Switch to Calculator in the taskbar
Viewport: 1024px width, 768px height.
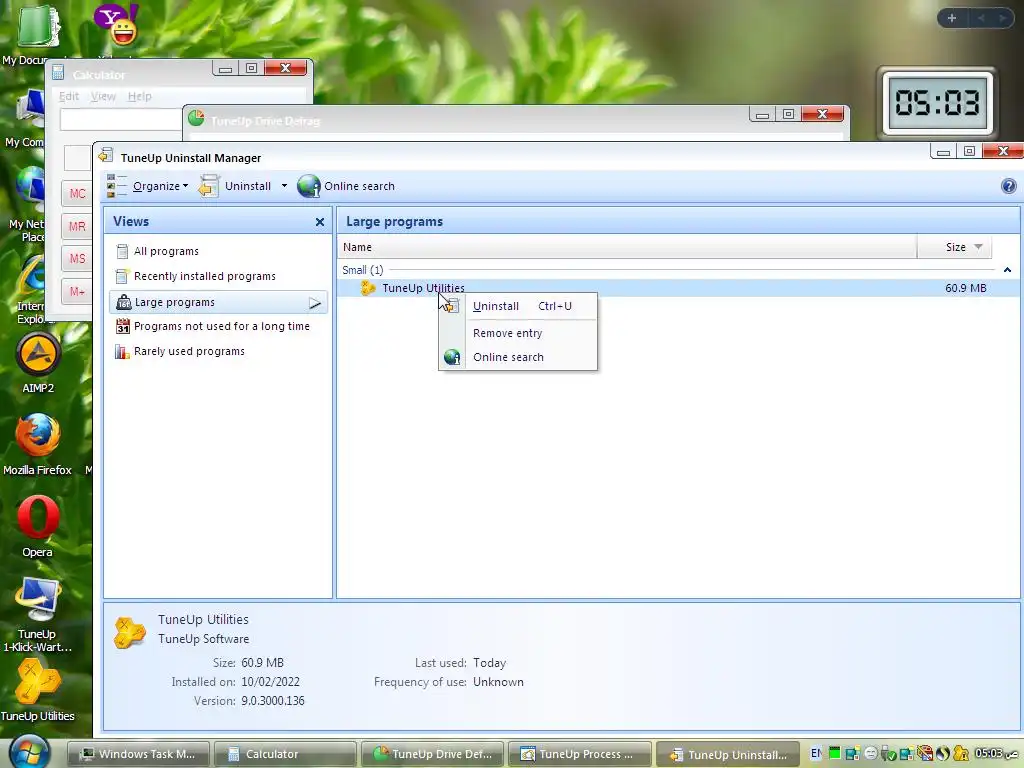pyautogui.click(x=285, y=754)
